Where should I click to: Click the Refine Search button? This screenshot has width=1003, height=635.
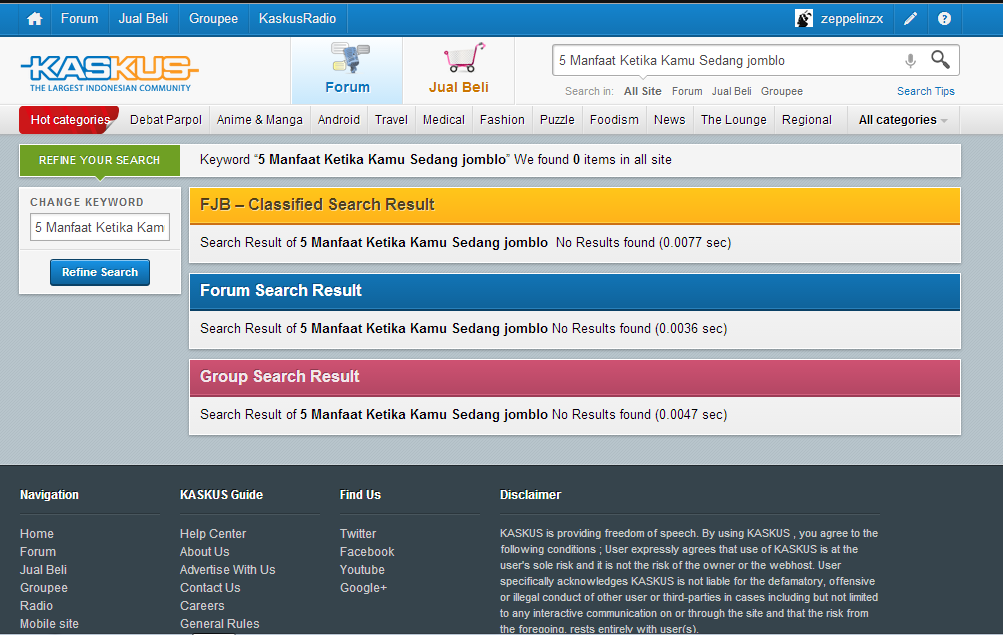100,272
